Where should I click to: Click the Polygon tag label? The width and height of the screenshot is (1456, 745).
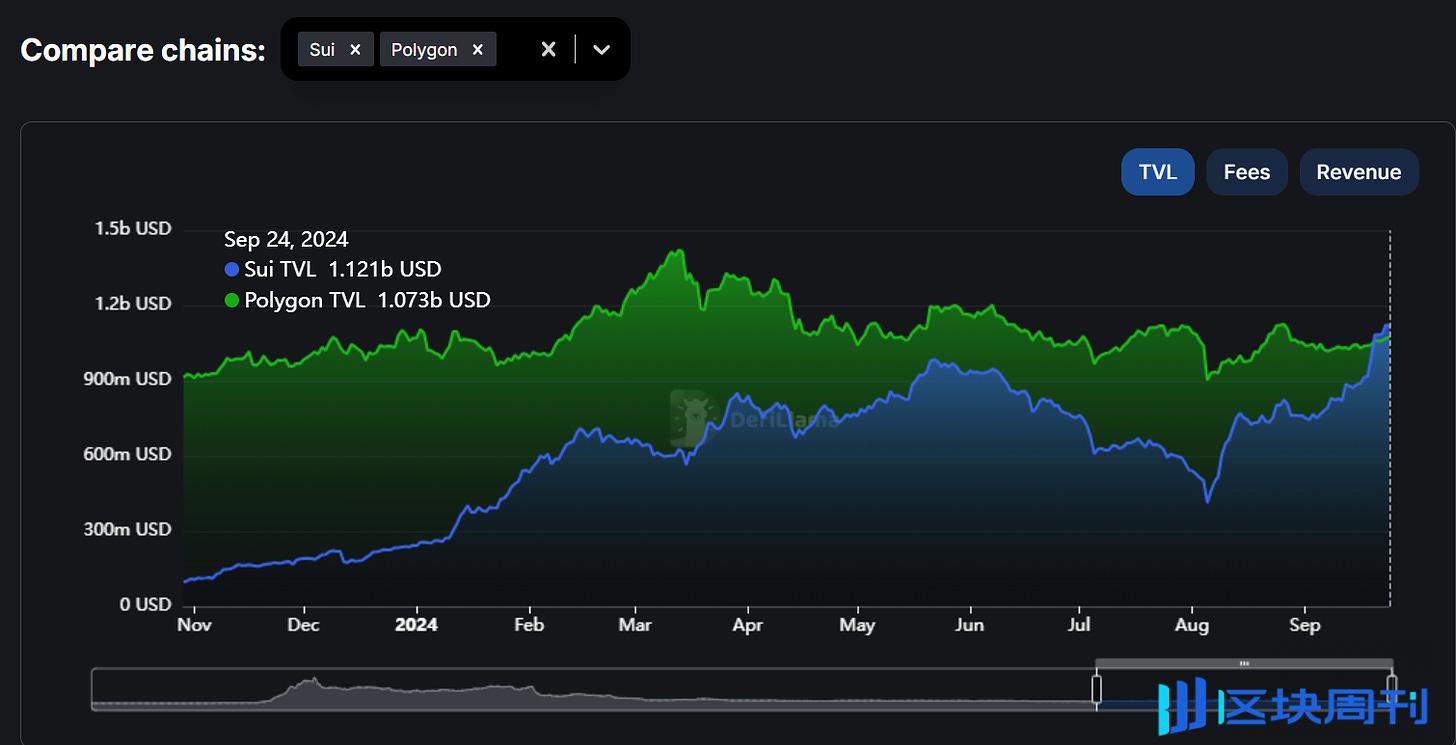(x=424, y=50)
